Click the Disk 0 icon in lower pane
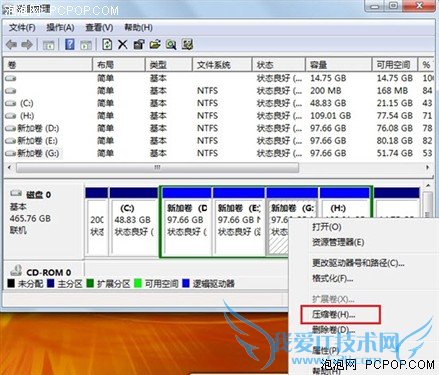This screenshot has height=375, width=439. pos(16,193)
